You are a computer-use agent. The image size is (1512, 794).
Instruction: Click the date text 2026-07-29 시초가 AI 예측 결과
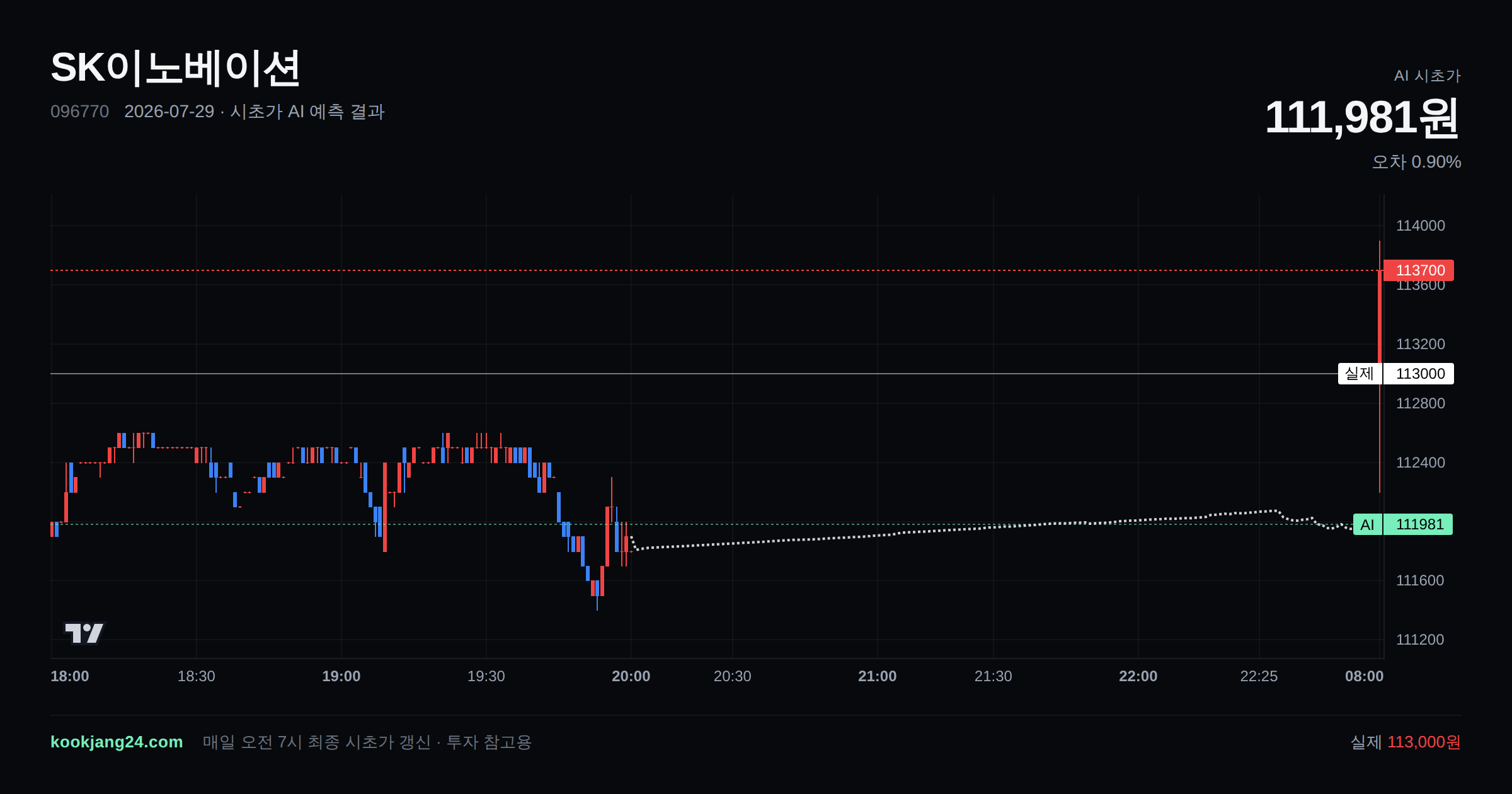coord(255,112)
